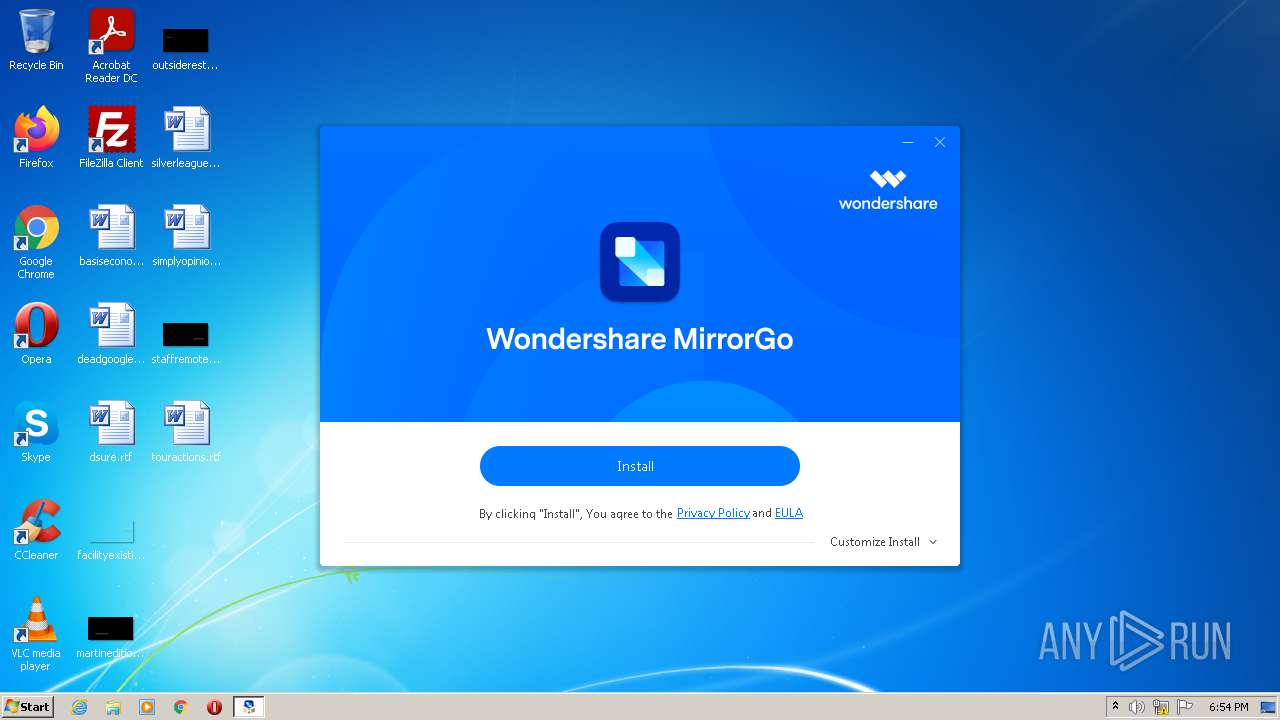Select the simplyopinio document icon
1280x720 pixels.
coord(186,236)
